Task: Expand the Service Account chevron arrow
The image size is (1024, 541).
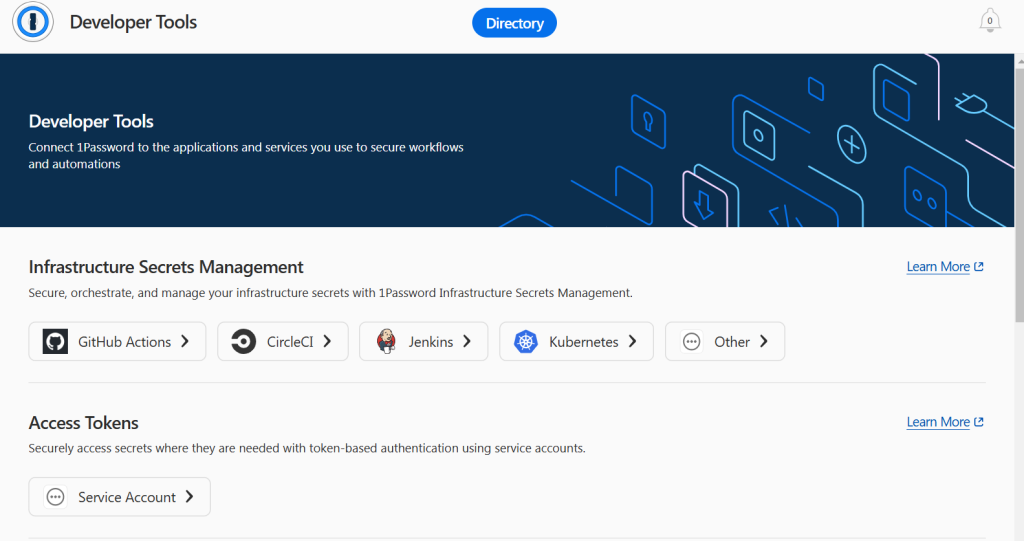Action: pyautogui.click(x=190, y=497)
